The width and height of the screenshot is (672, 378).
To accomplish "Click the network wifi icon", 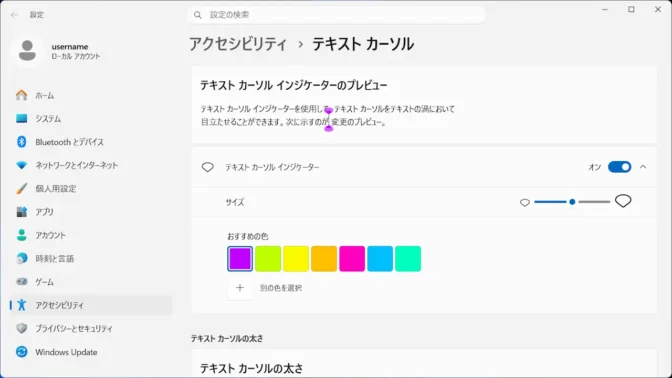I will tap(21, 165).
